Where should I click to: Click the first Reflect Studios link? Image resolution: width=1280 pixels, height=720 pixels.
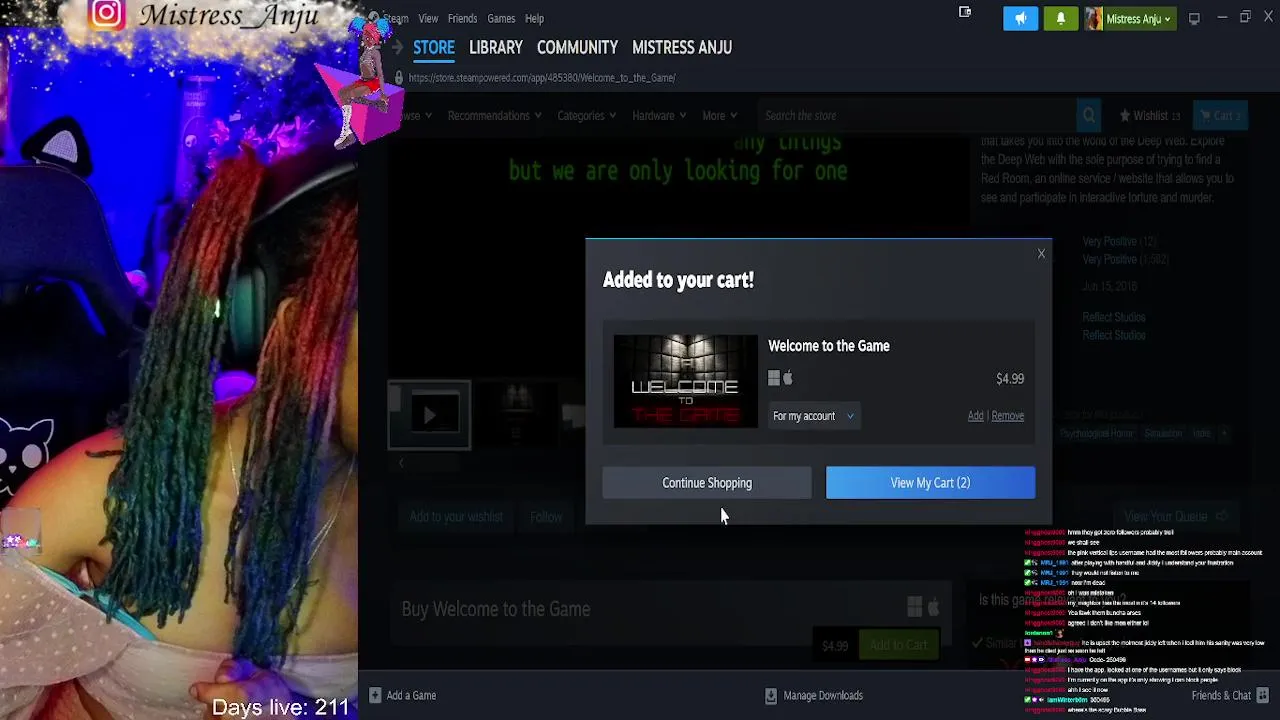(1113, 317)
